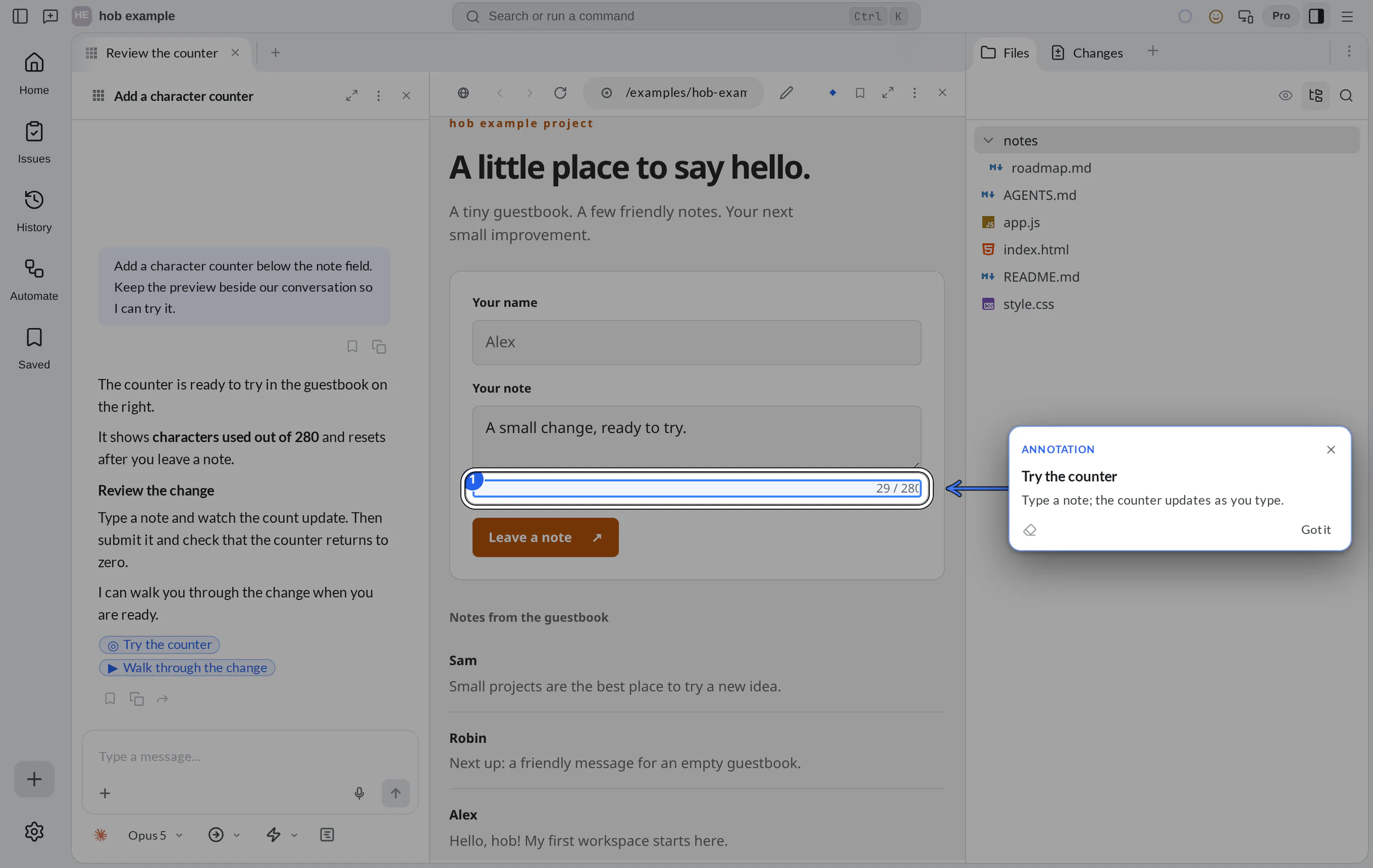Click Walk through the change link
This screenshot has width=1373, height=868.
pos(188,668)
